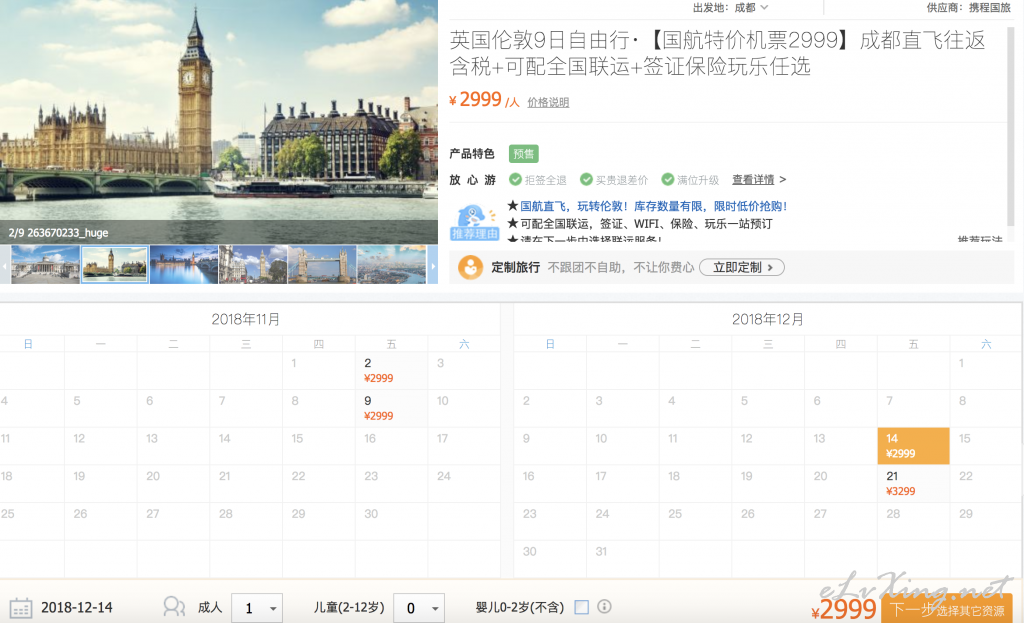Viewport: 1024px width, 623px height.
Task: Click the green check beside 买贵退差价
Action: pos(586,180)
